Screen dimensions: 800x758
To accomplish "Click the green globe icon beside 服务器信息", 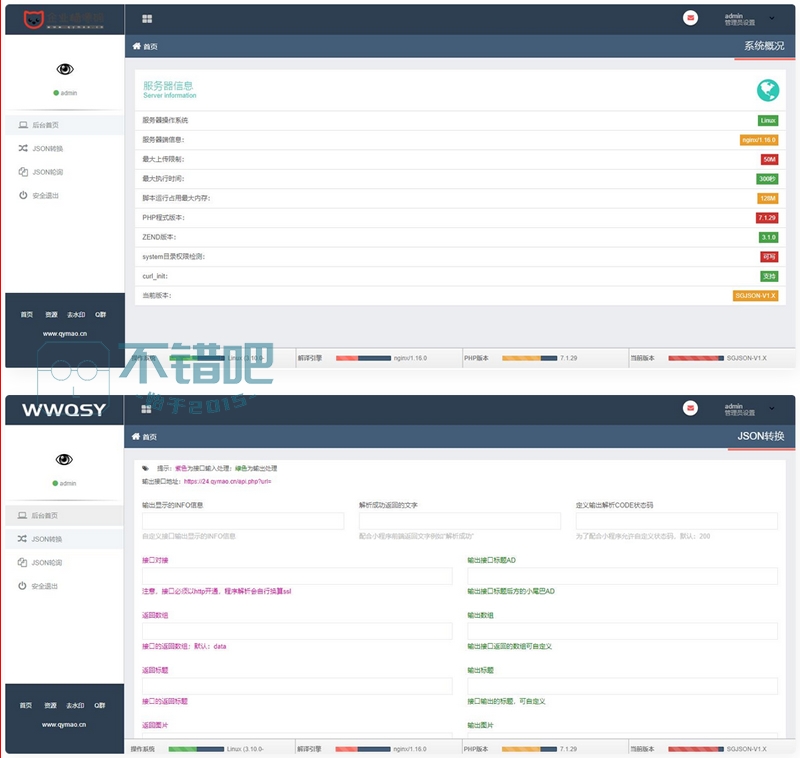I will (767, 91).
